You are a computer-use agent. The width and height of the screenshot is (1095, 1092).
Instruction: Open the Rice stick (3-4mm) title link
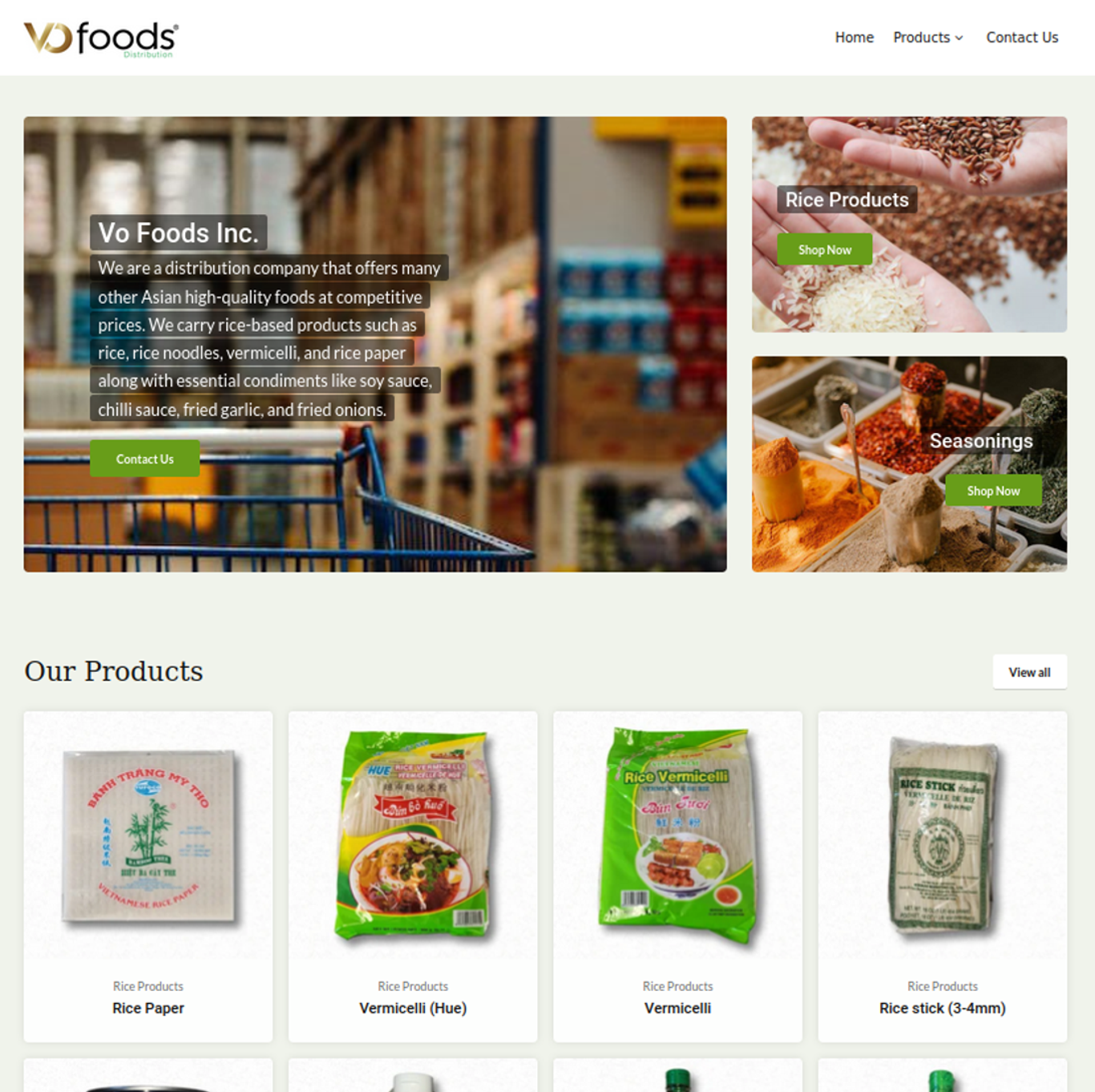[943, 1008]
